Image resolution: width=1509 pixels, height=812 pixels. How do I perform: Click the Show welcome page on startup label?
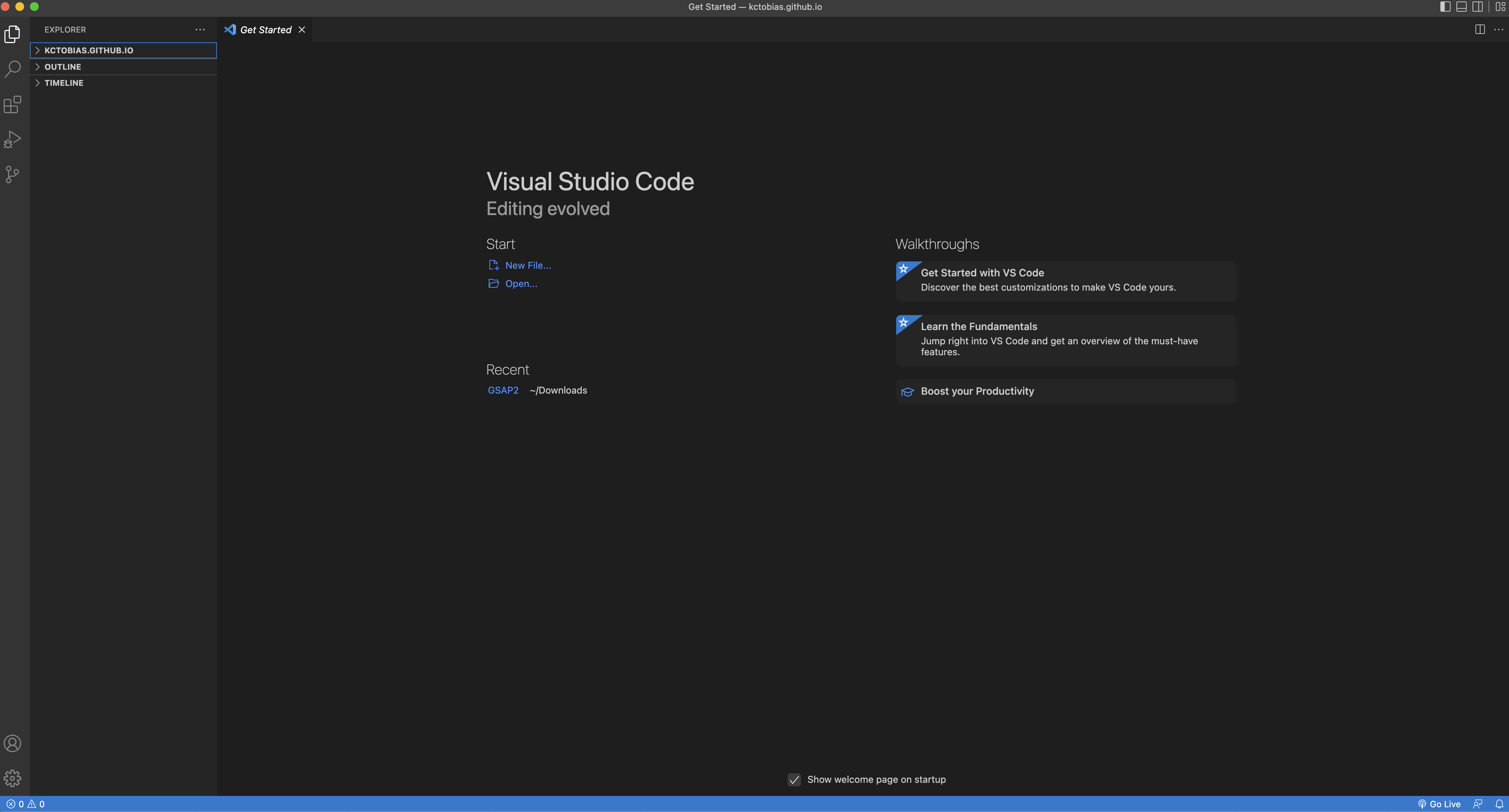click(x=876, y=779)
